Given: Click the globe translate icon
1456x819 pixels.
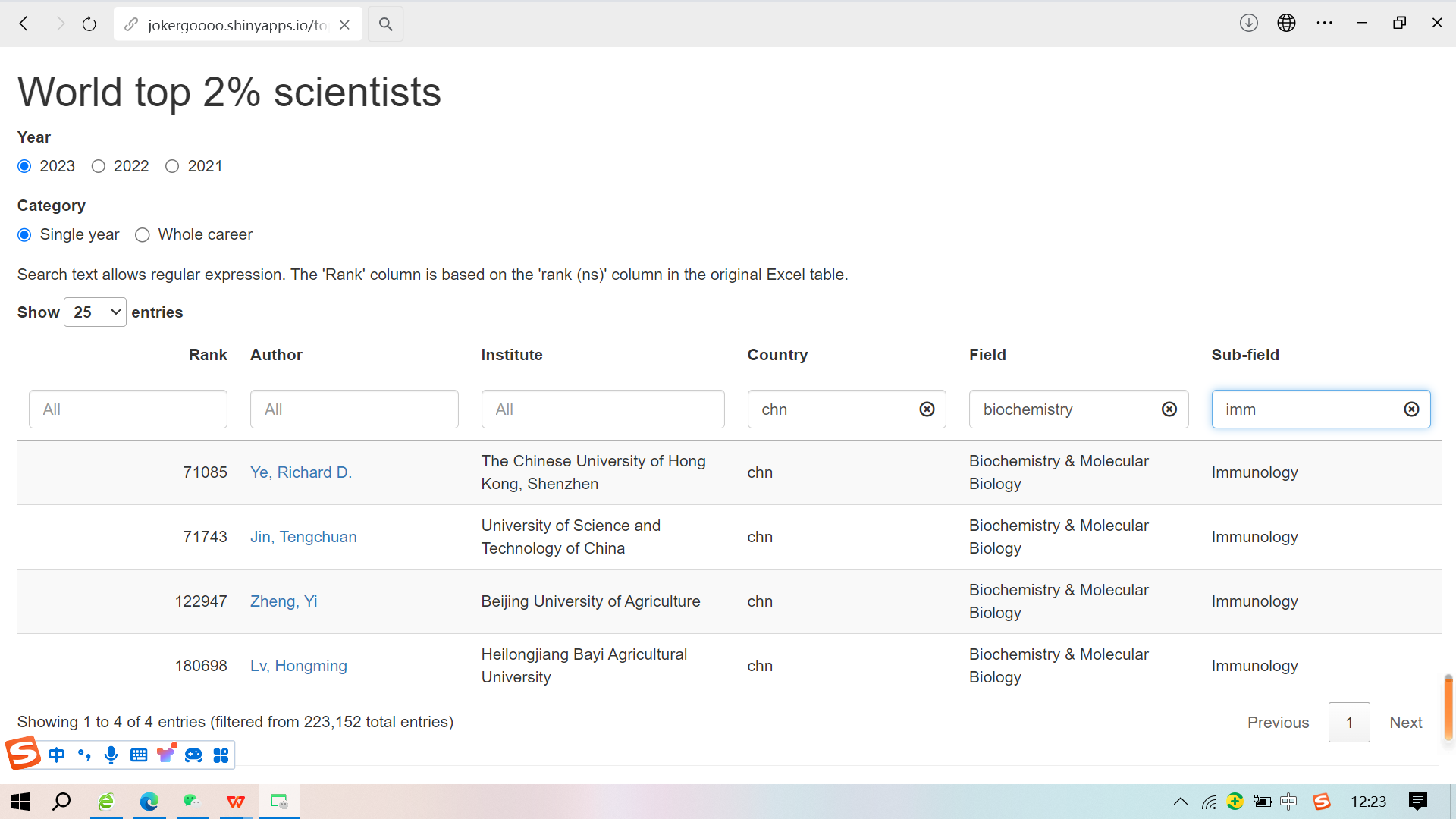Looking at the screenshot, I should [1286, 23].
